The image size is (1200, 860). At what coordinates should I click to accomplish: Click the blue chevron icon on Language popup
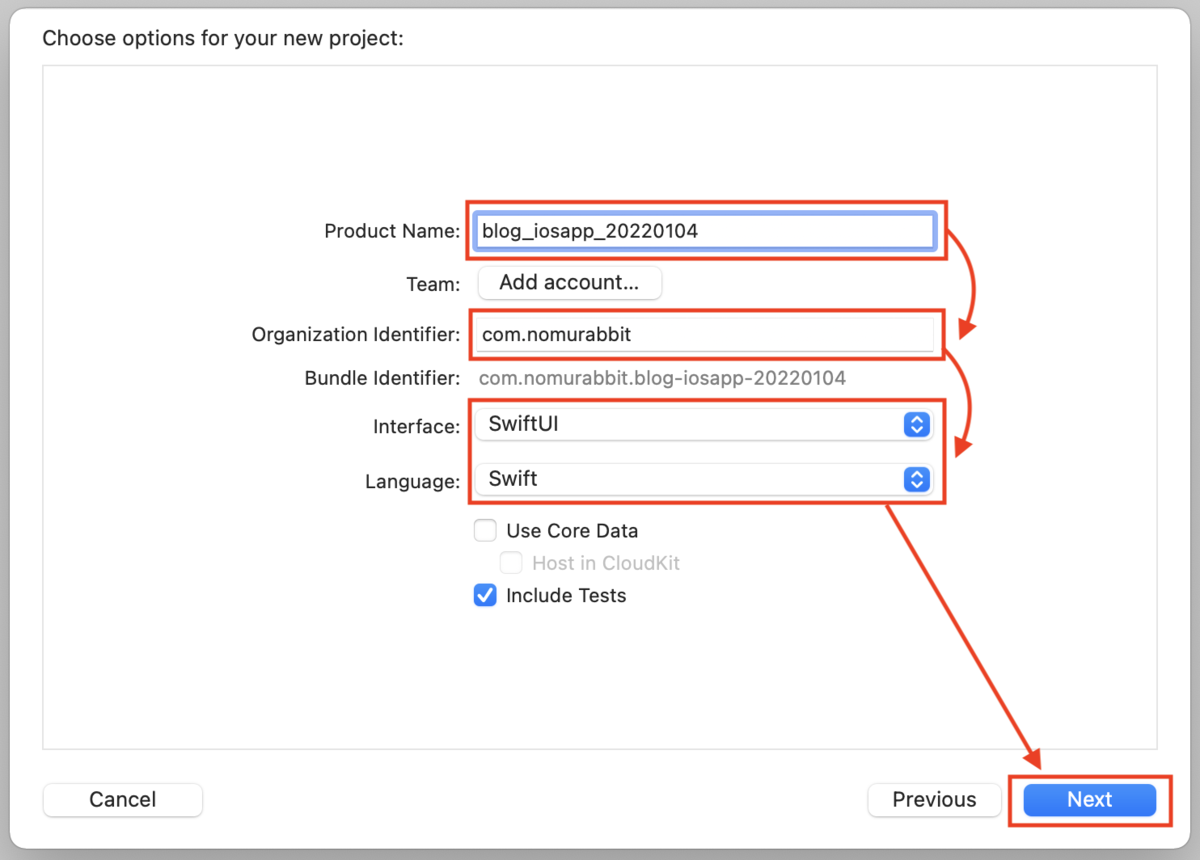916,480
